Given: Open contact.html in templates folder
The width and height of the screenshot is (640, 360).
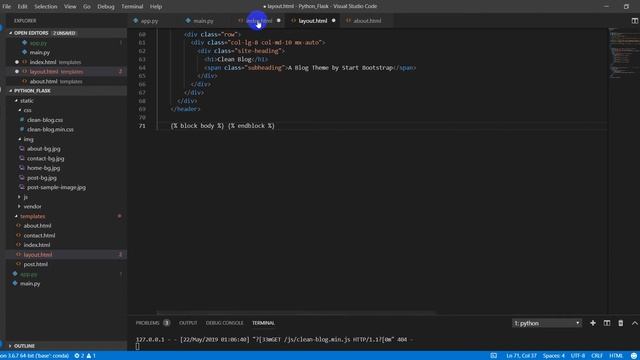Looking at the screenshot, I should click(x=39, y=235).
